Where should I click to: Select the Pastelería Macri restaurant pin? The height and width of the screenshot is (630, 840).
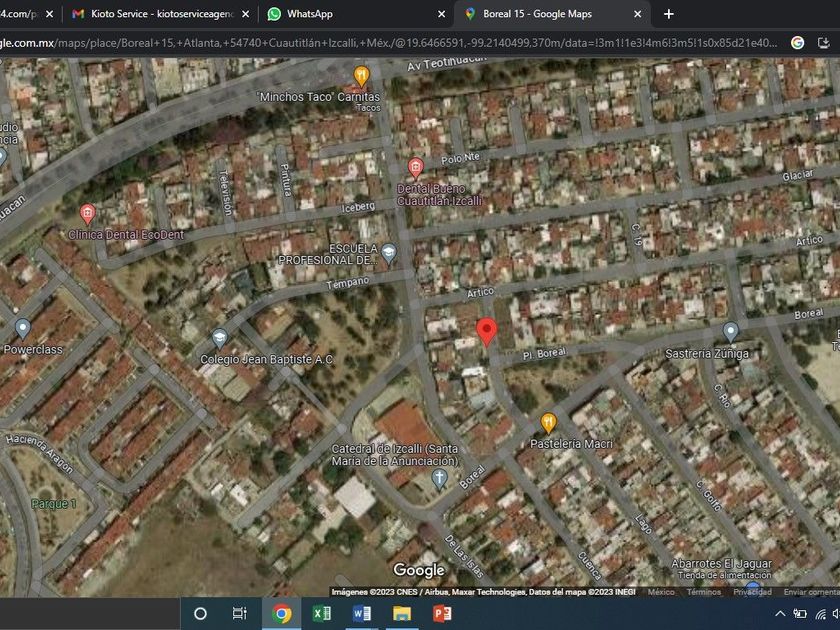[x=548, y=423]
